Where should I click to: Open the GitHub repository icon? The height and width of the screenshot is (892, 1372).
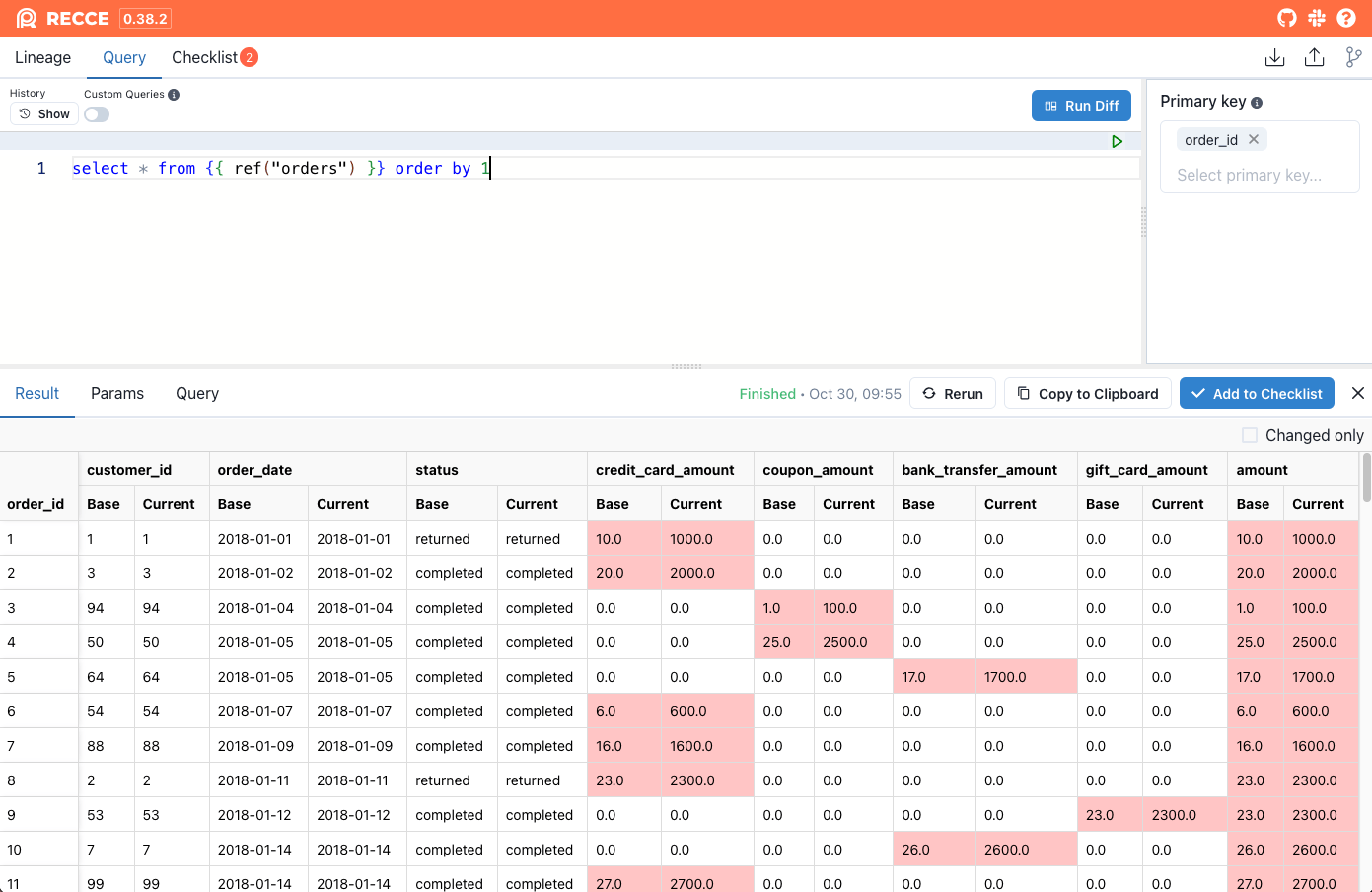1287,18
